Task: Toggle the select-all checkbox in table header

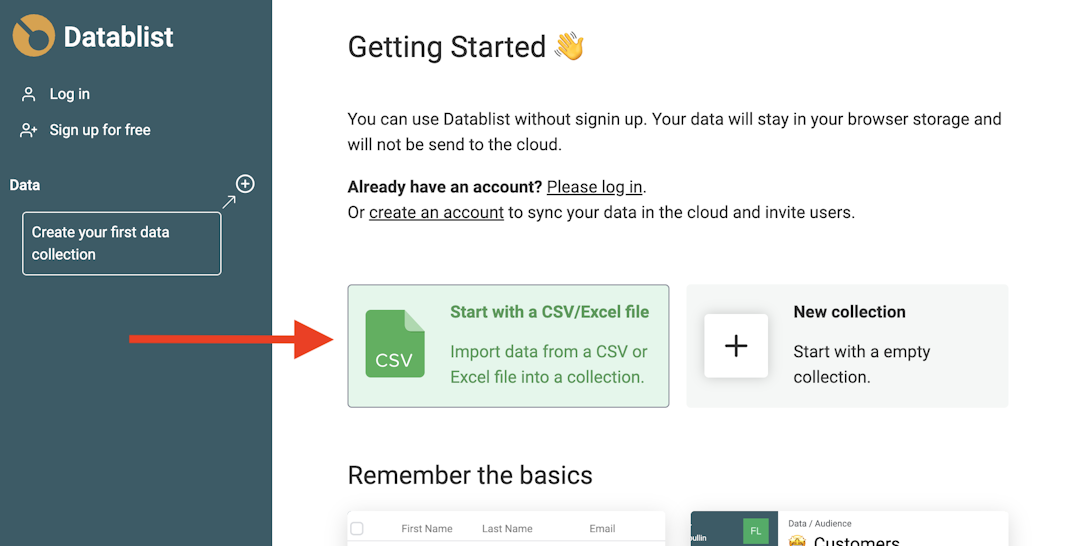Action: [x=357, y=529]
